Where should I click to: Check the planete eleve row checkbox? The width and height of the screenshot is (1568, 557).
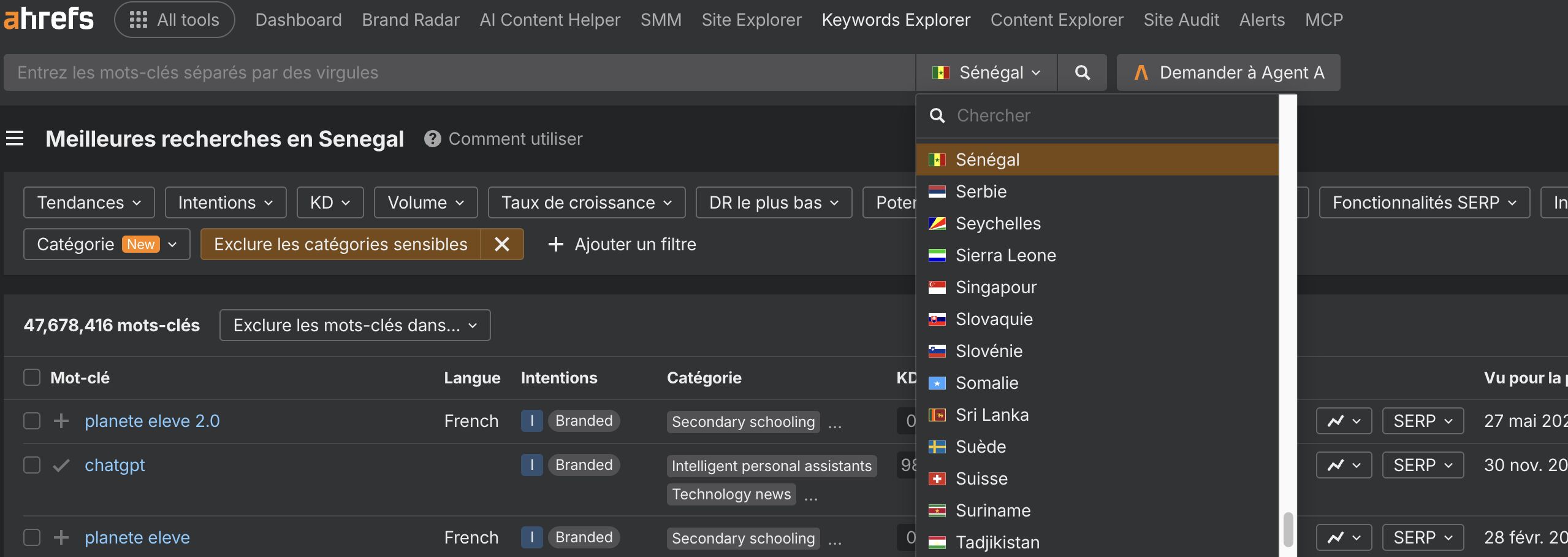(x=32, y=537)
